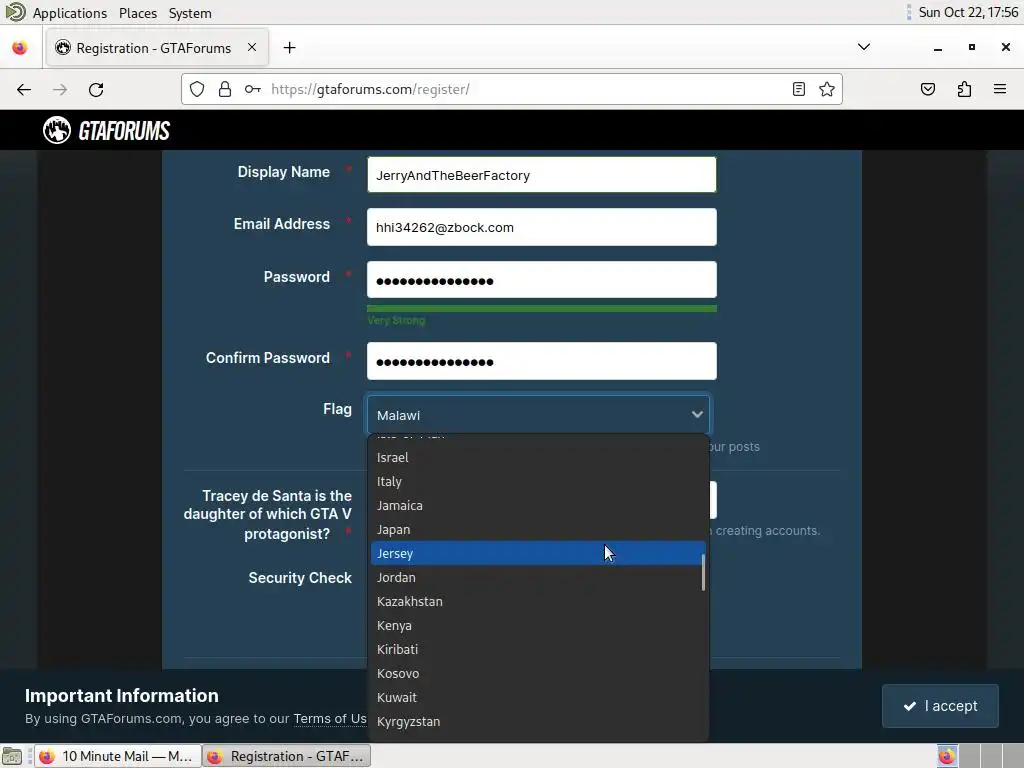Select Jamaica from the flag list
The height and width of the screenshot is (768, 1024).
click(x=538, y=505)
